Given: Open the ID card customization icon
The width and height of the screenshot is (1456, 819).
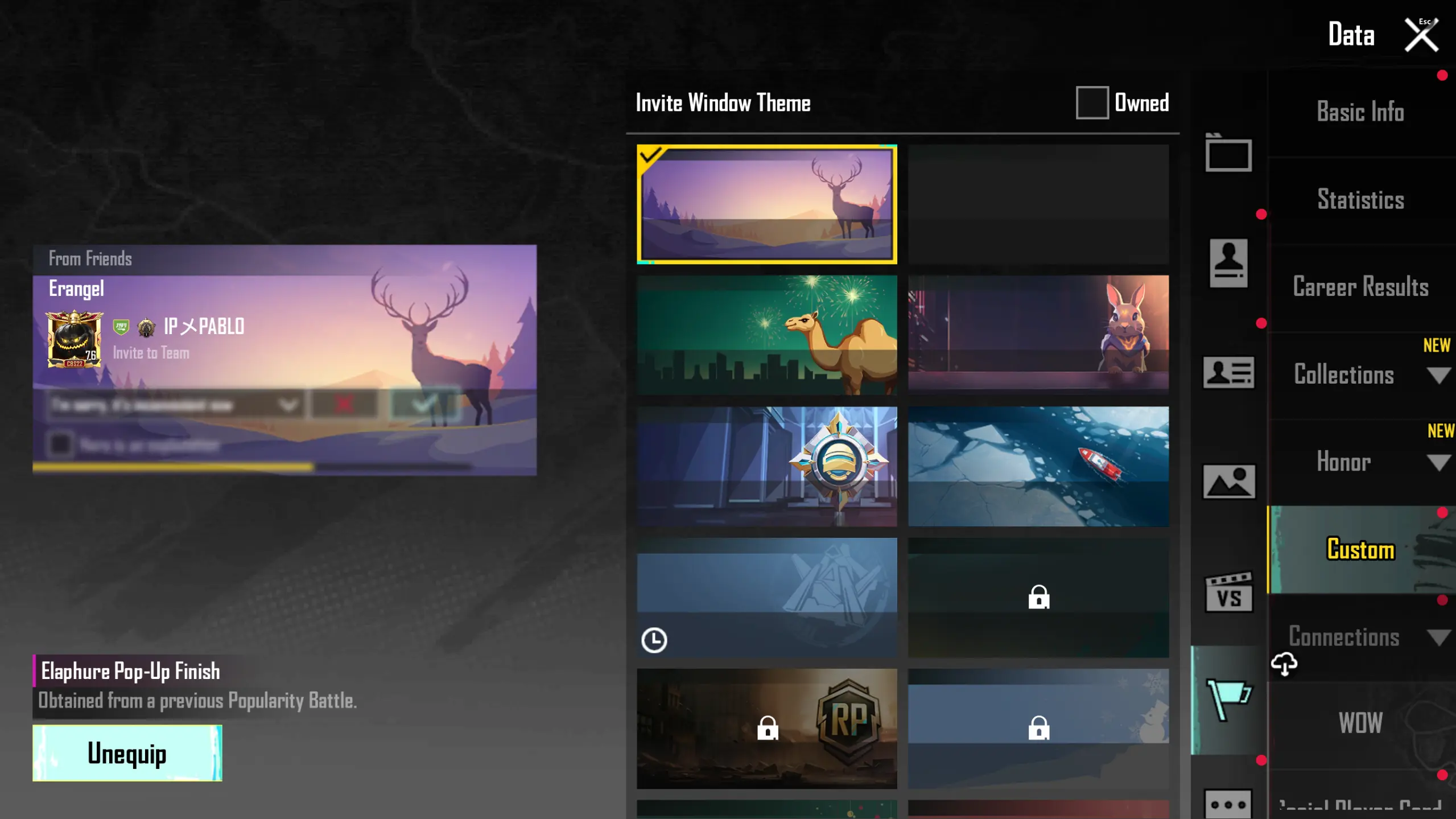Looking at the screenshot, I should [1228, 373].
